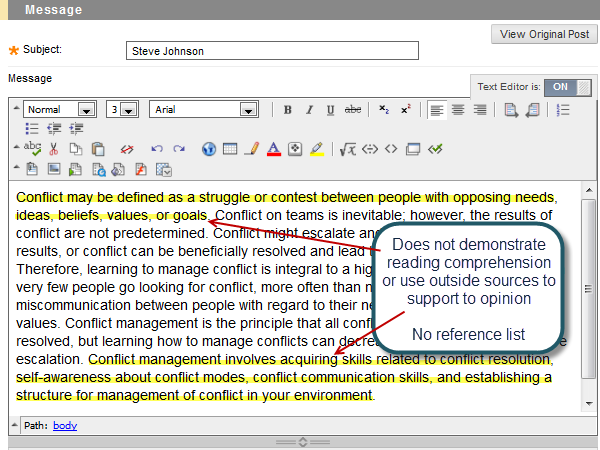Apply underline formatting

coord(328,110)
